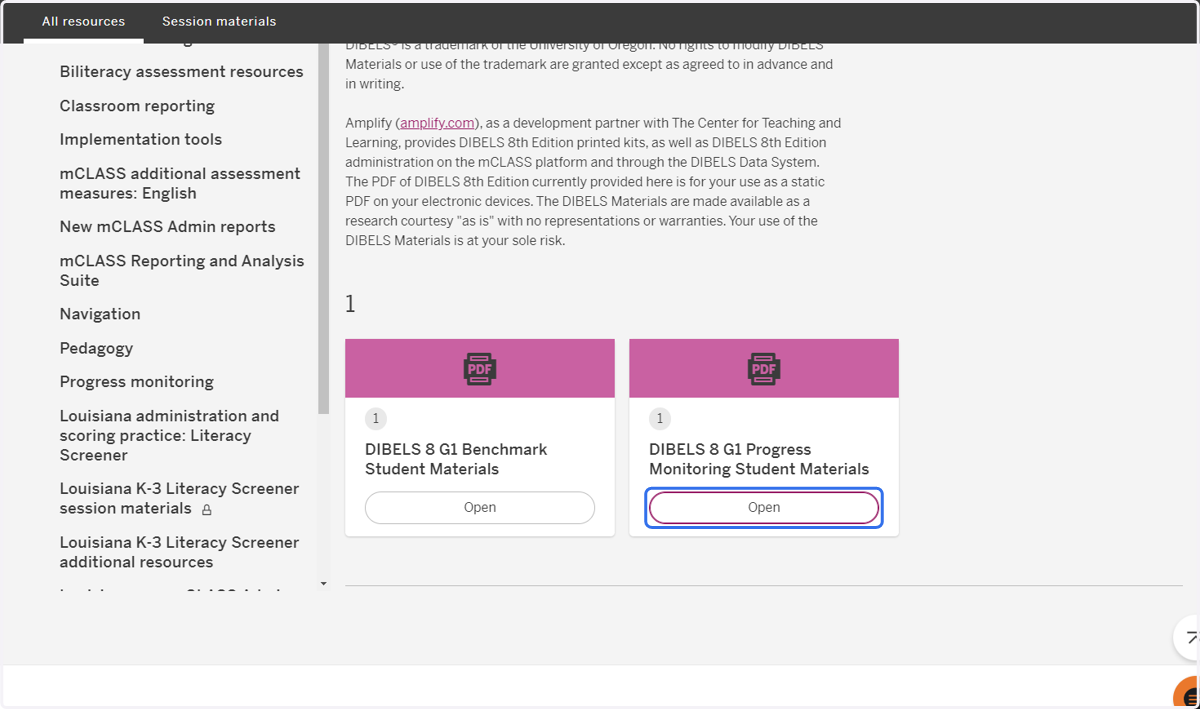Click PDF icon on Progress Monitoring card
1200x709 pixels.
(764, 369)
